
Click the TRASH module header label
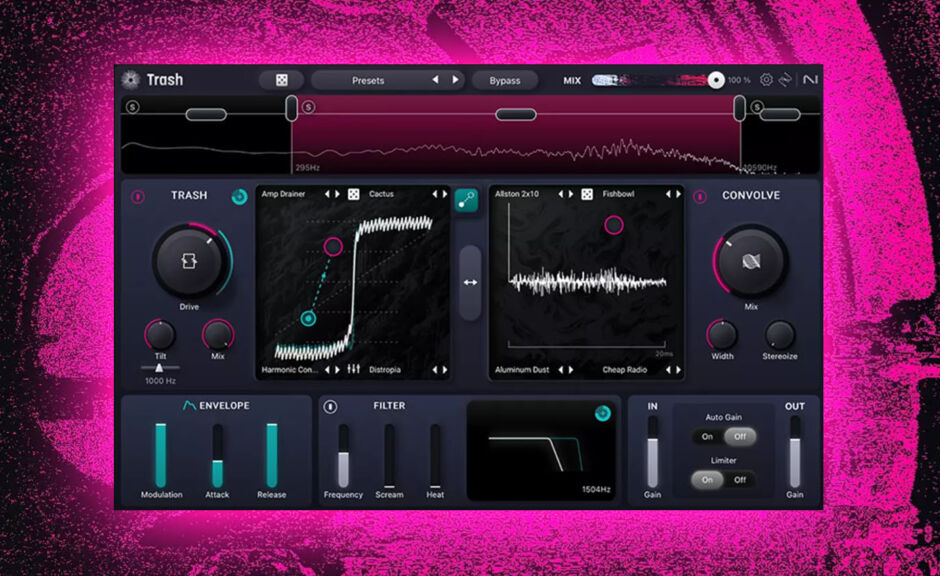(191, 196)
